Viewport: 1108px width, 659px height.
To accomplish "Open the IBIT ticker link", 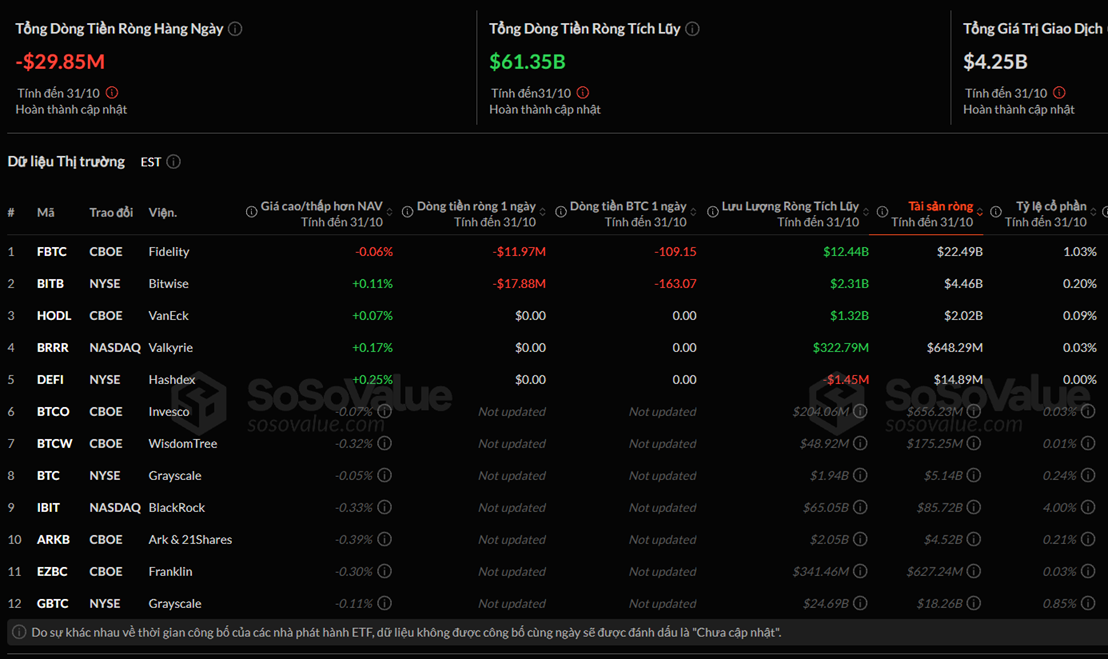I will pyautogui.click(x=48, y=508).
